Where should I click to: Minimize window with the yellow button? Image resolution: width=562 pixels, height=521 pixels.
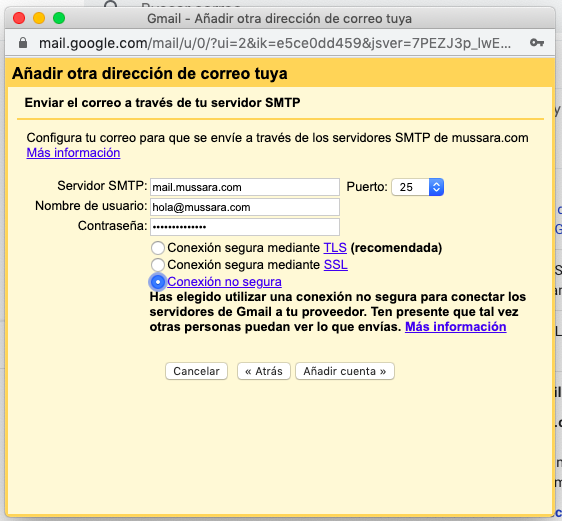39,18
